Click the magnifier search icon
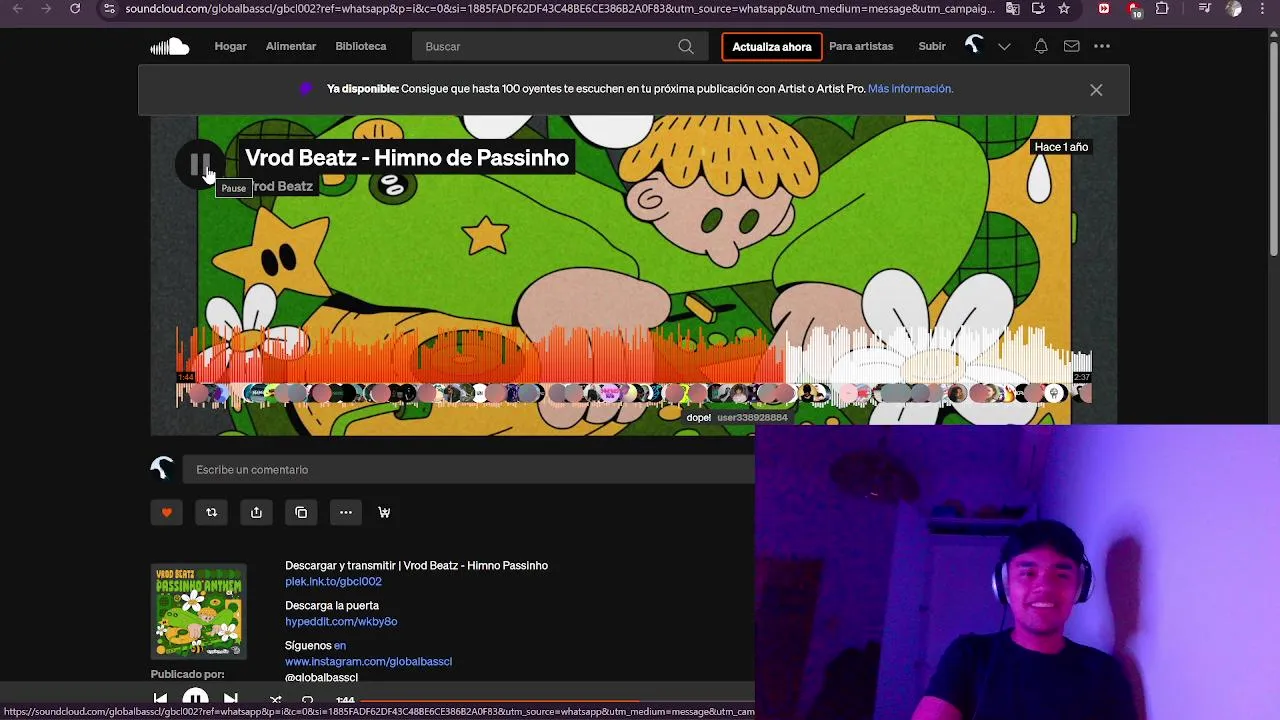1280x720 pixels. (x=686, y=46)
